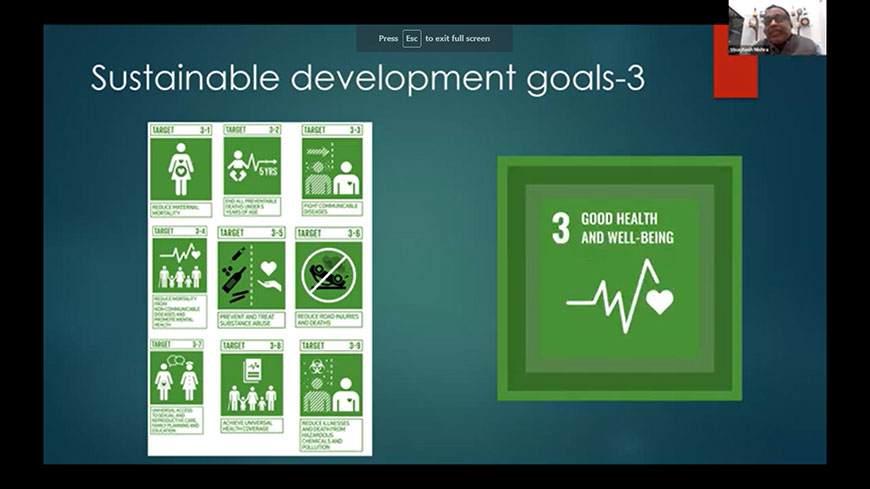Click the 'TARGET 3-1' header label
This screenshot has height=489, width=870.
[x=181, y=130]
